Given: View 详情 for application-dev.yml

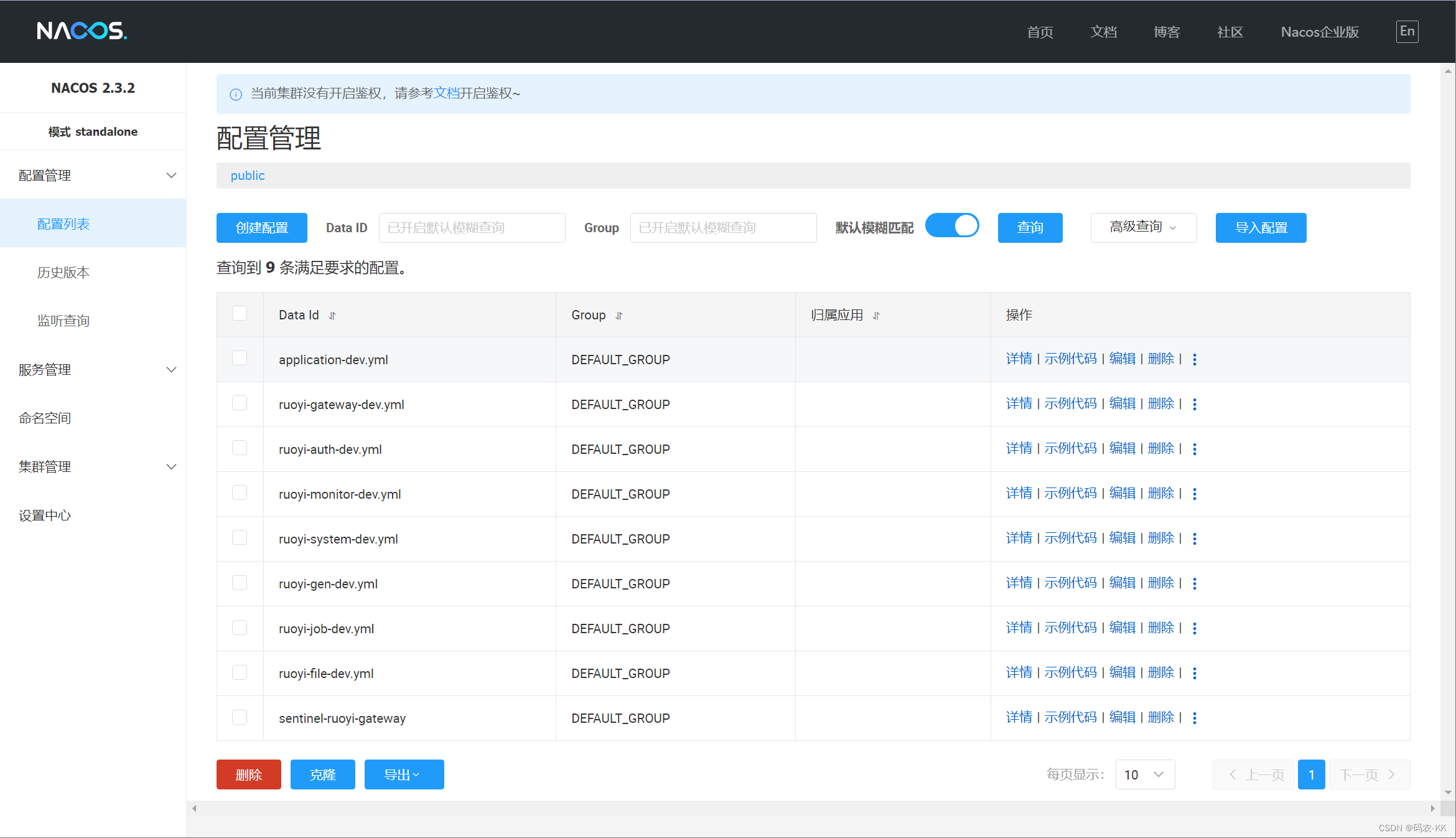Looking at the screenshot, I should (x=1019, y=359).
